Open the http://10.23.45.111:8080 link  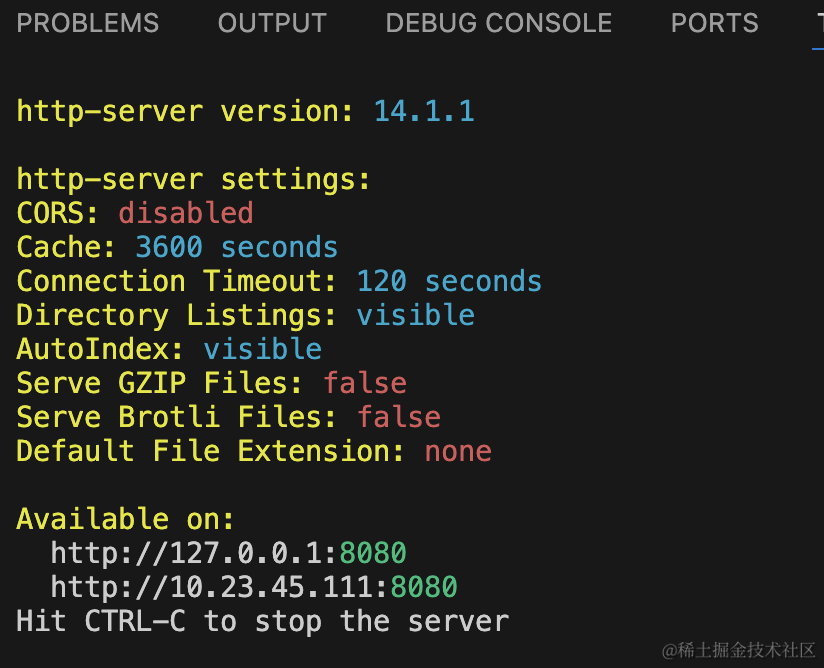pos(254,587)
